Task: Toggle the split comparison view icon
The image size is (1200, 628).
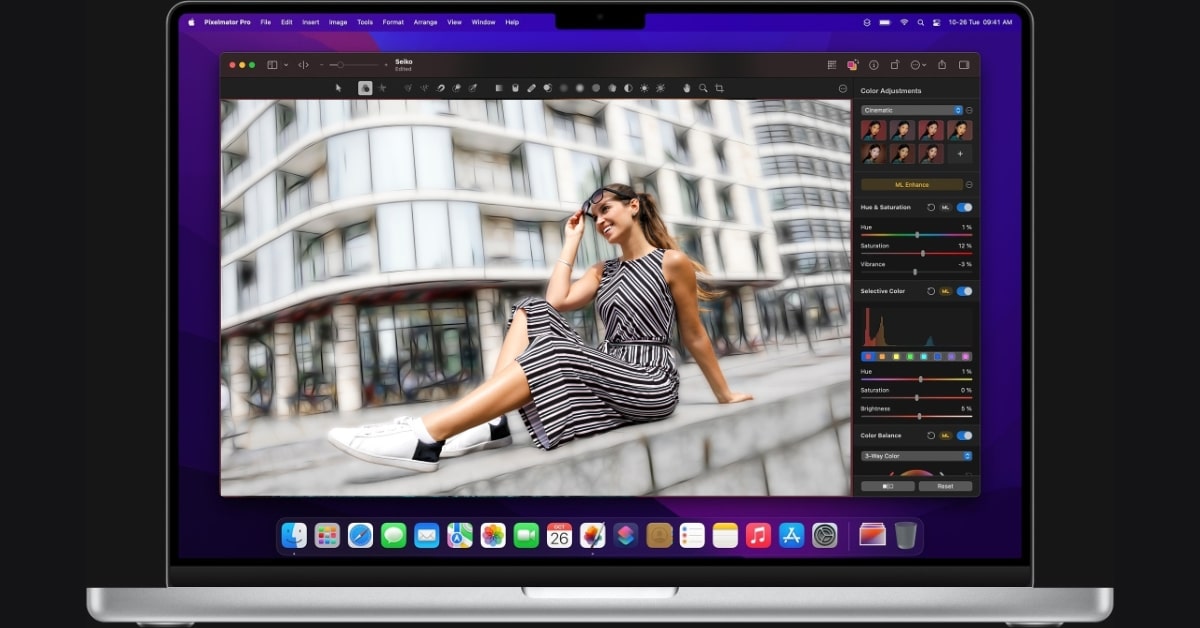Action: tap(303, 65)
